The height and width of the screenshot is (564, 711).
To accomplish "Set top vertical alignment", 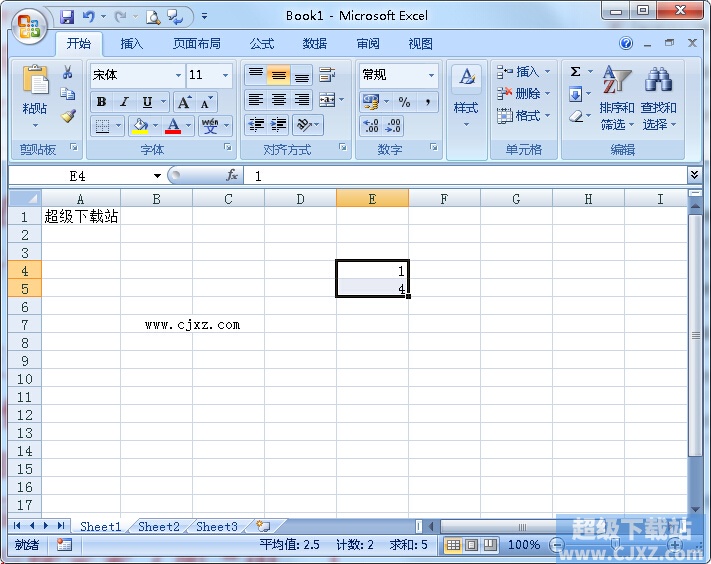I will [x=256, y=75].
